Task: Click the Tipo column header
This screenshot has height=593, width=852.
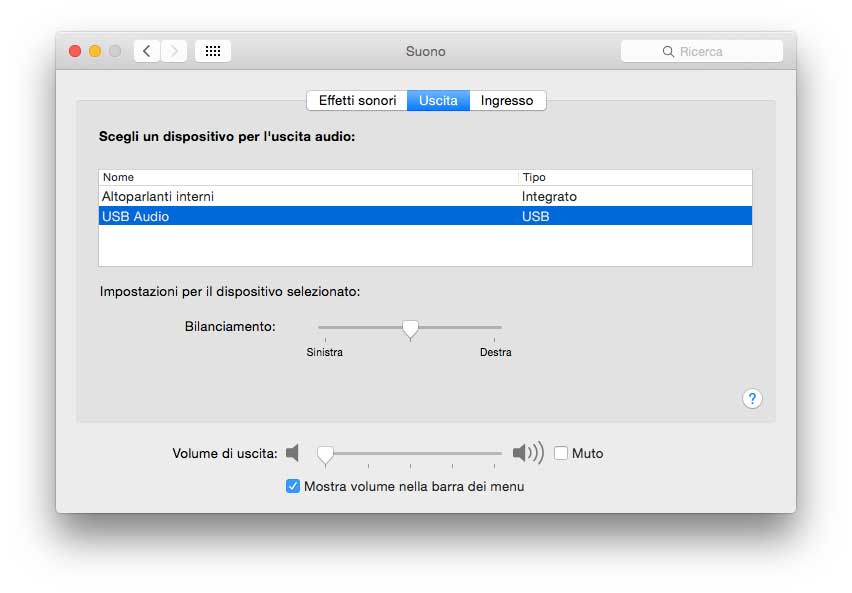Action: tap(635, 177)
